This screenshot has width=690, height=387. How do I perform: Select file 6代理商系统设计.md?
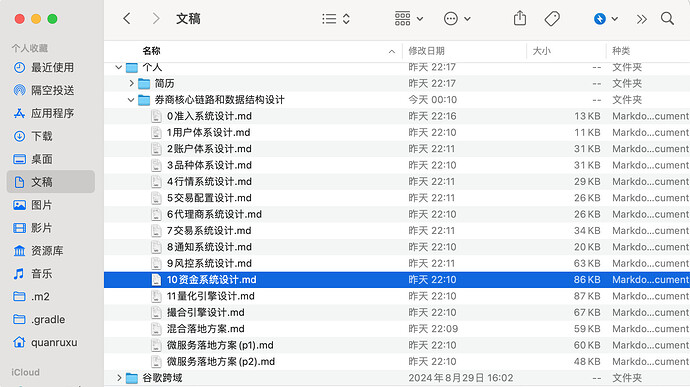[397, 214]
